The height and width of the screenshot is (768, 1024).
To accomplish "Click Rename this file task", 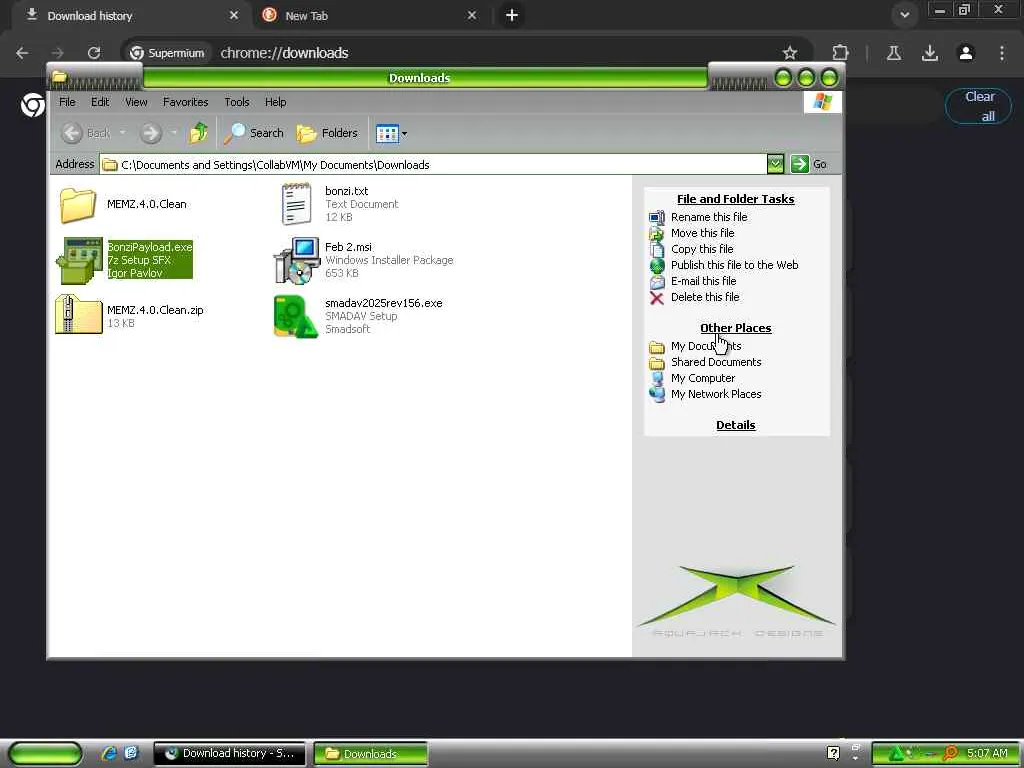I will (x=709, y=217).
